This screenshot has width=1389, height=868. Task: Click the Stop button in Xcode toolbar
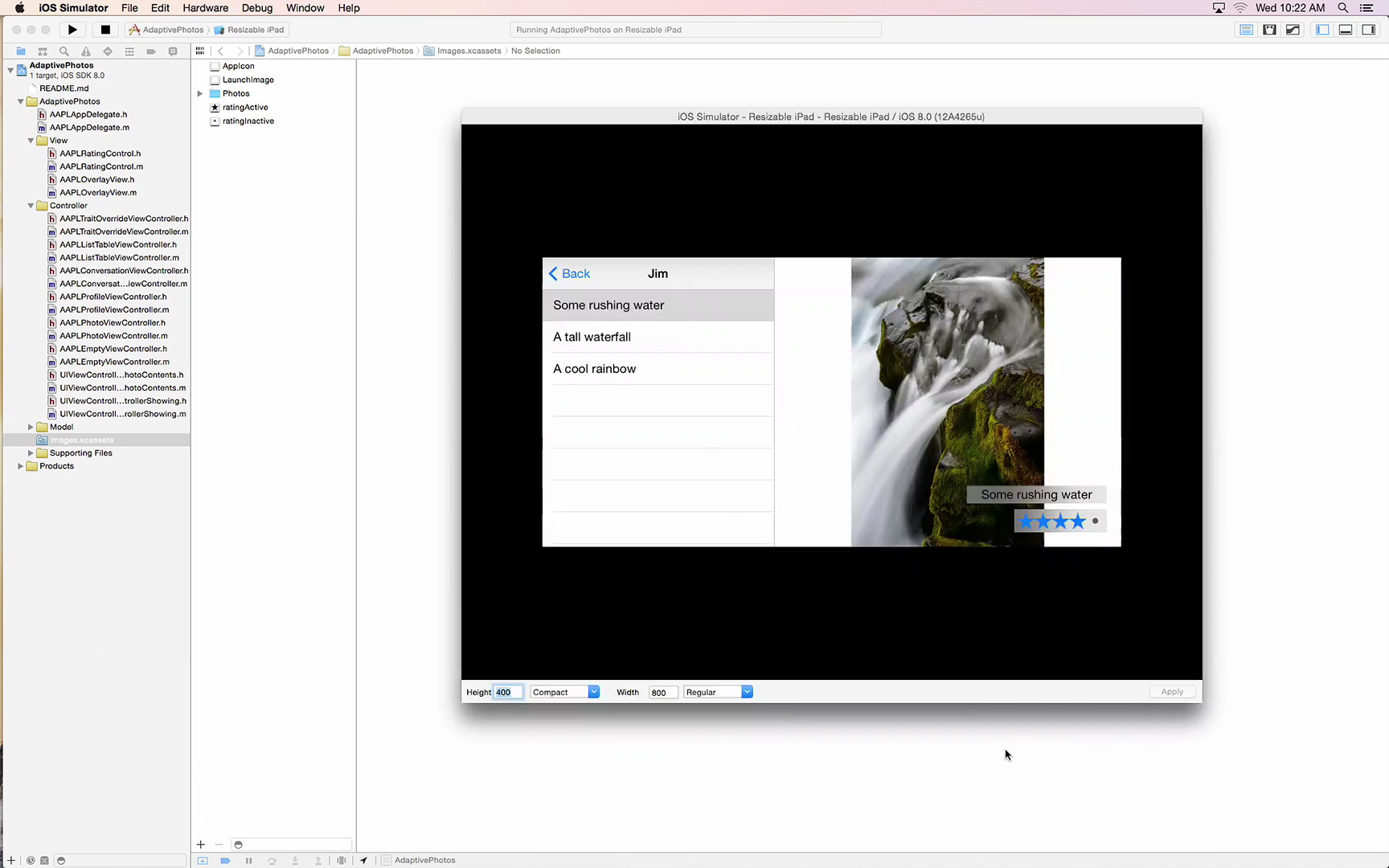(x=104, y=30)
